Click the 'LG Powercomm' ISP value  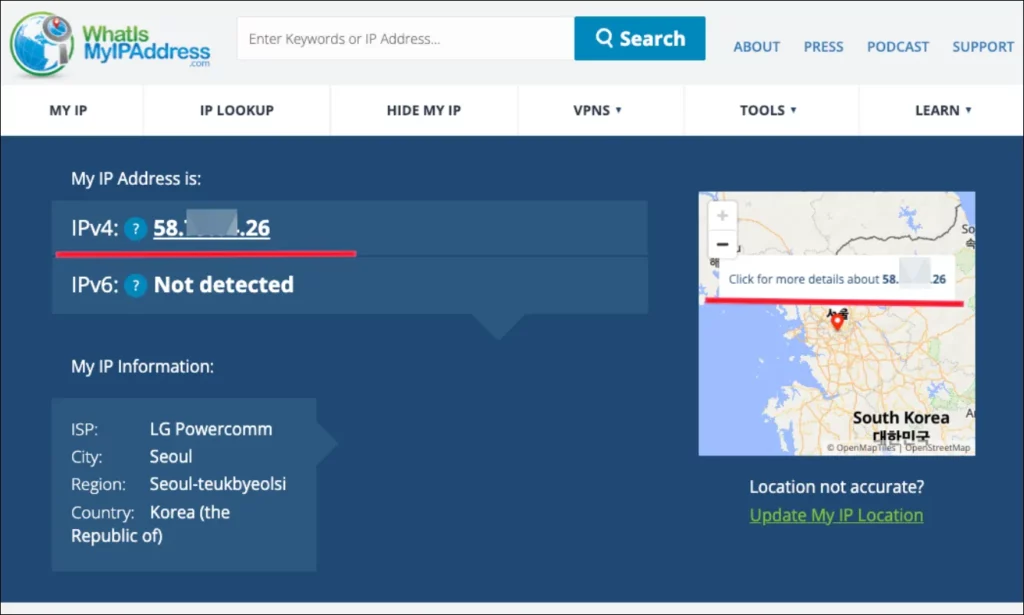211,429
